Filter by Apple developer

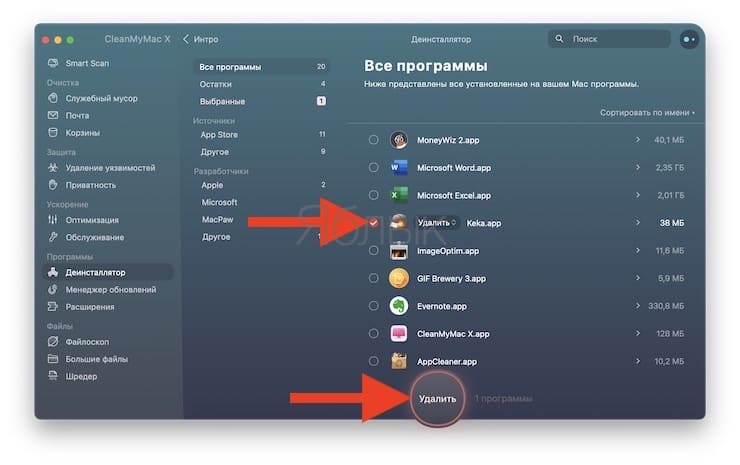tap(261, 185)
